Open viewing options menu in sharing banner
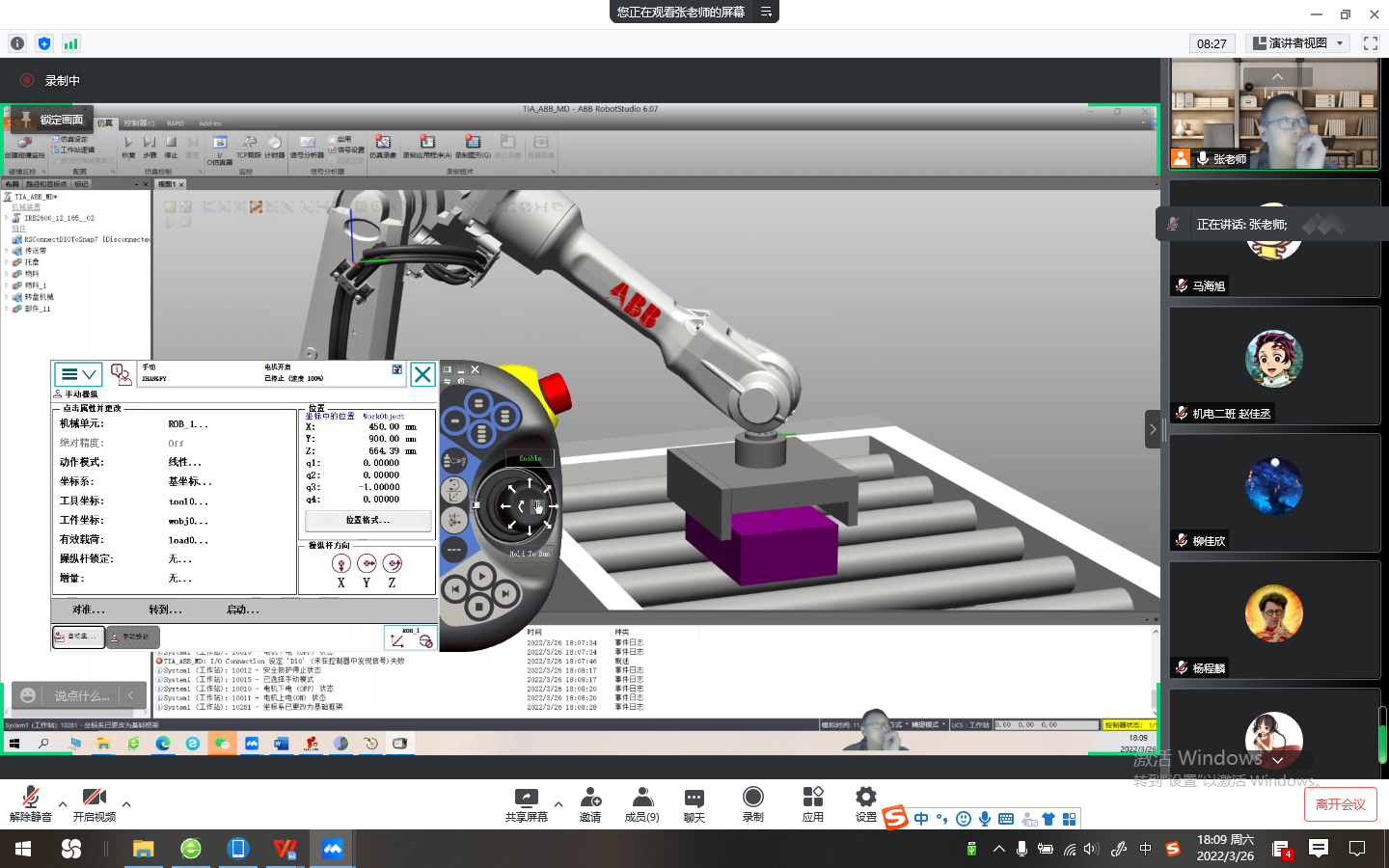1389x868 pixels. coord(766,12)
